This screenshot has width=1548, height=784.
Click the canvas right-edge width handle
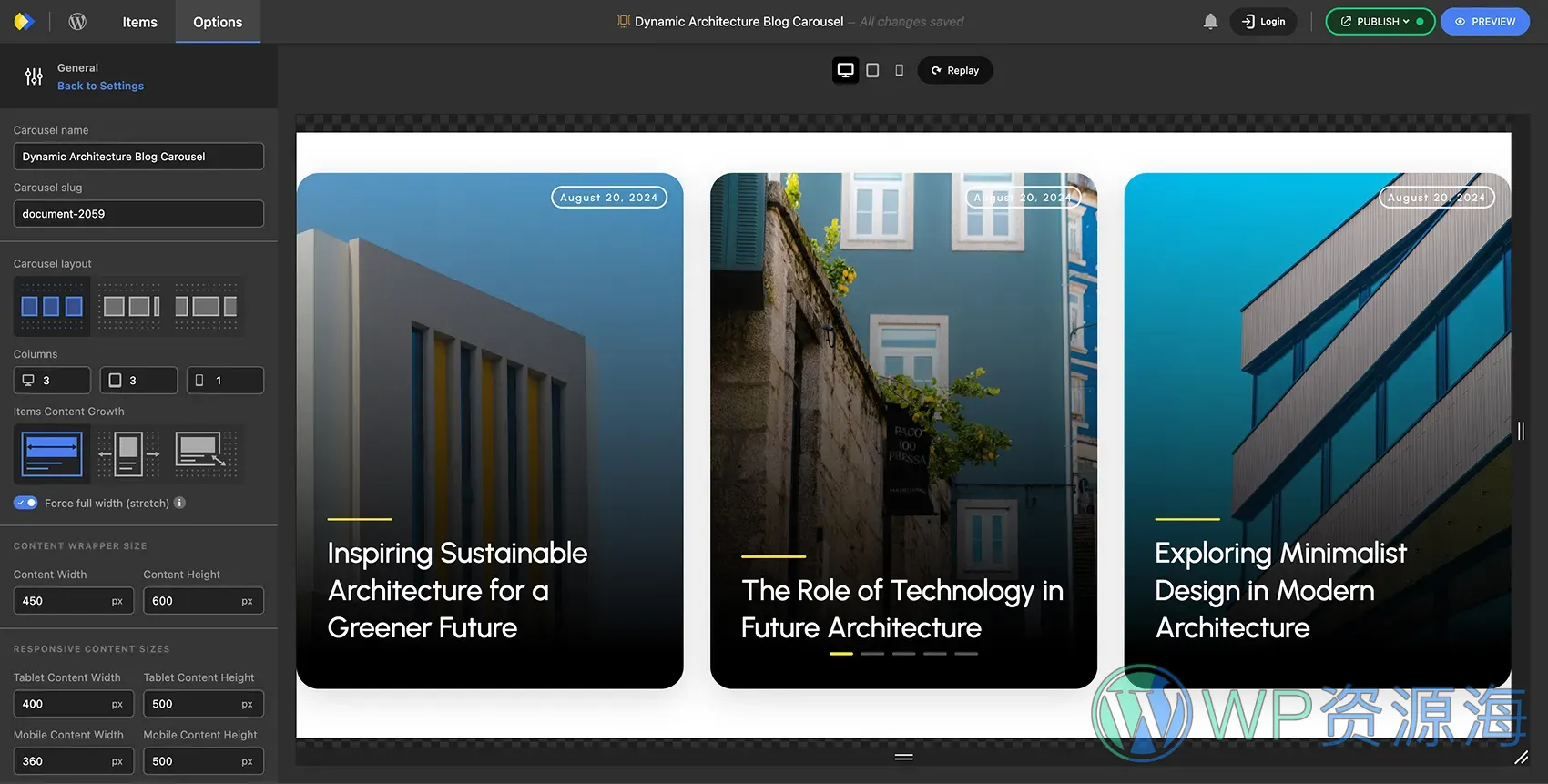pyautogui.click(x=1521, y=431)
